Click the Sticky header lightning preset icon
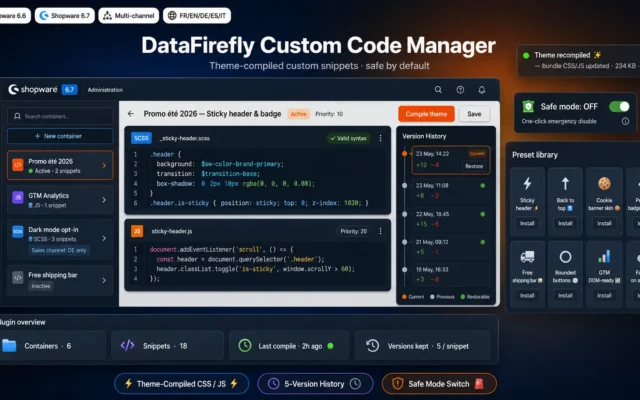This screenshot has height=400, width=640. 527,183
